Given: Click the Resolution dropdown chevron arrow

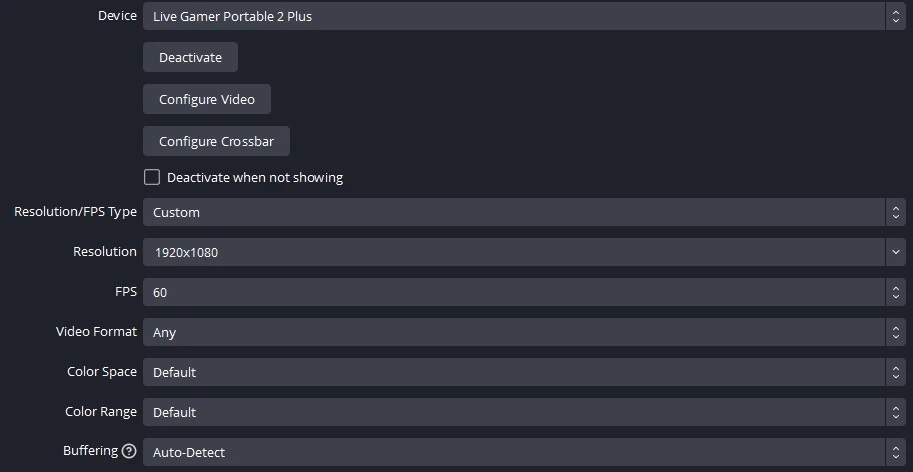Looking at the screenshot, I should (895, 252).
